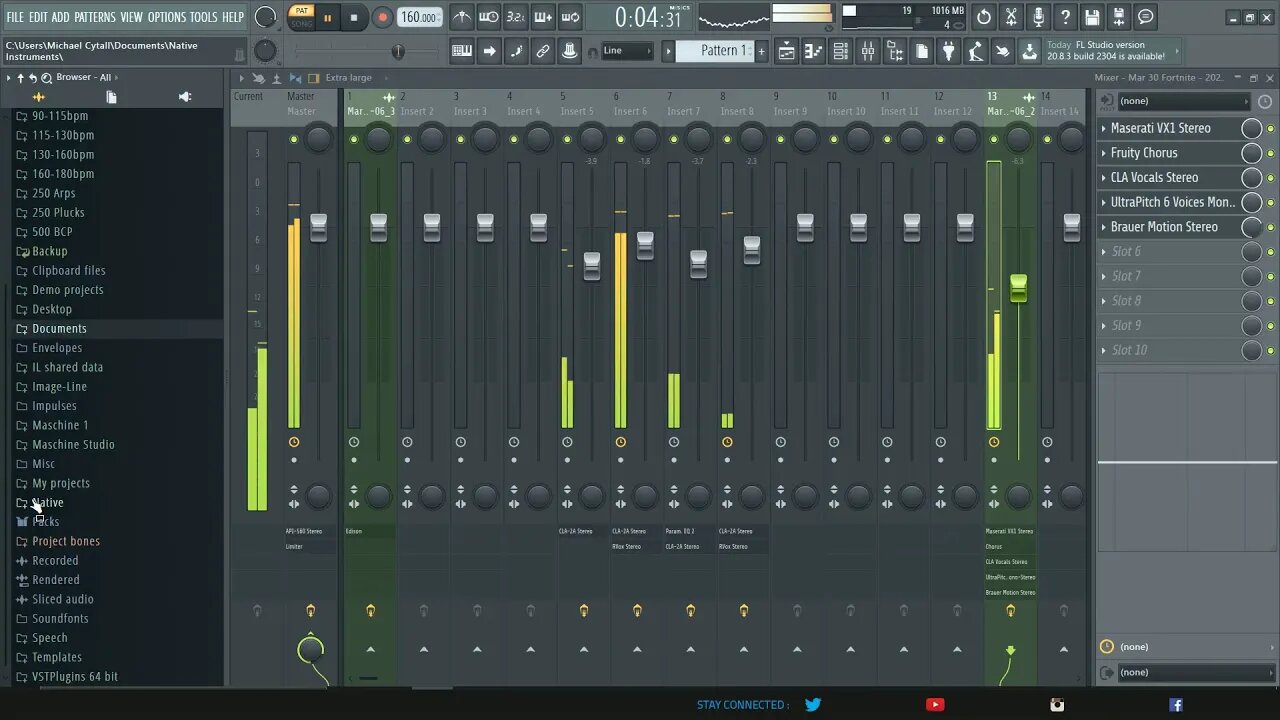Toggle the 3.2.1 countdown before recording

click(x=516, y=17)
